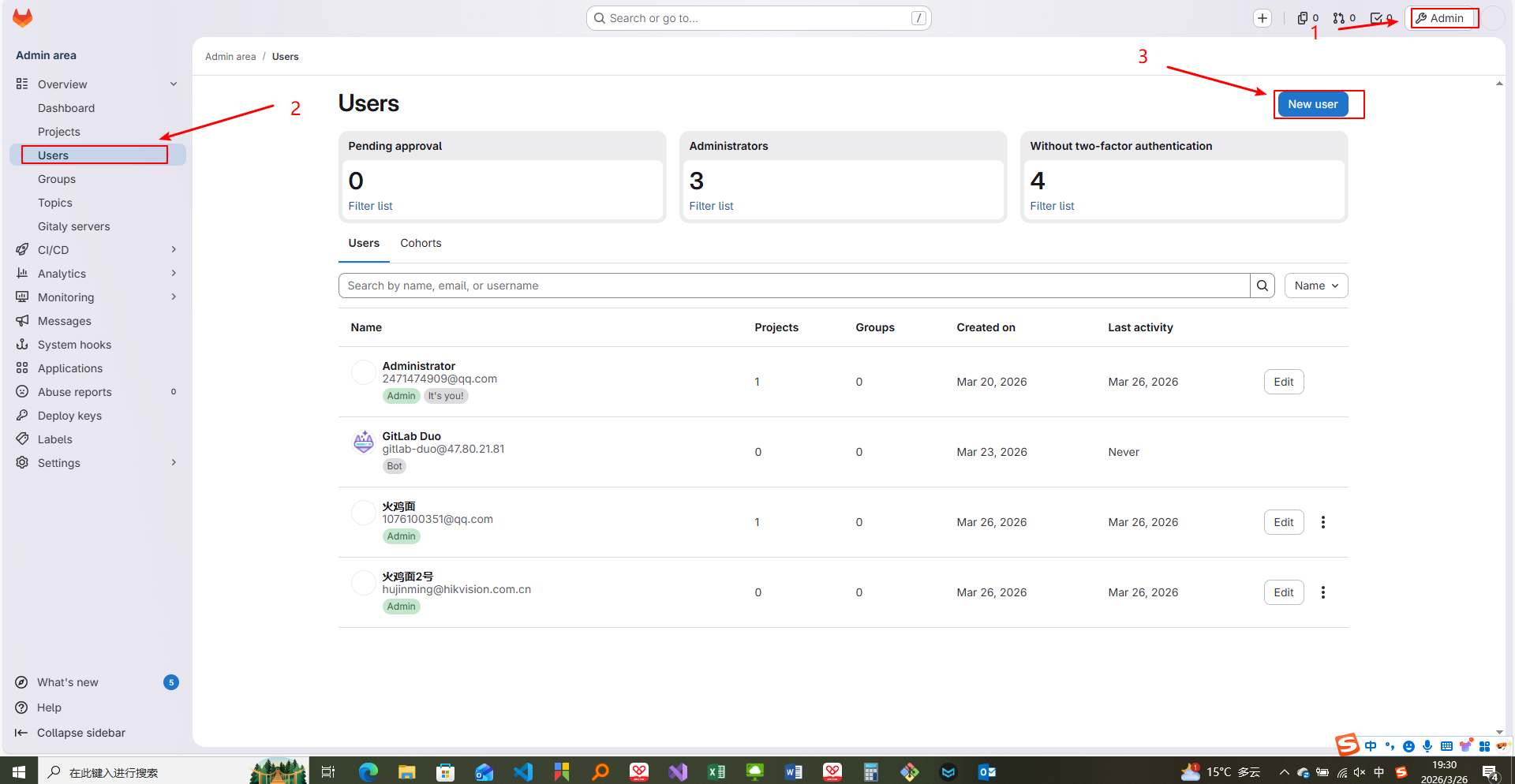The width and height of the screenshot is (1515, 784).
Task: Switch to the Cohorts tab
Action: (421, 243)
